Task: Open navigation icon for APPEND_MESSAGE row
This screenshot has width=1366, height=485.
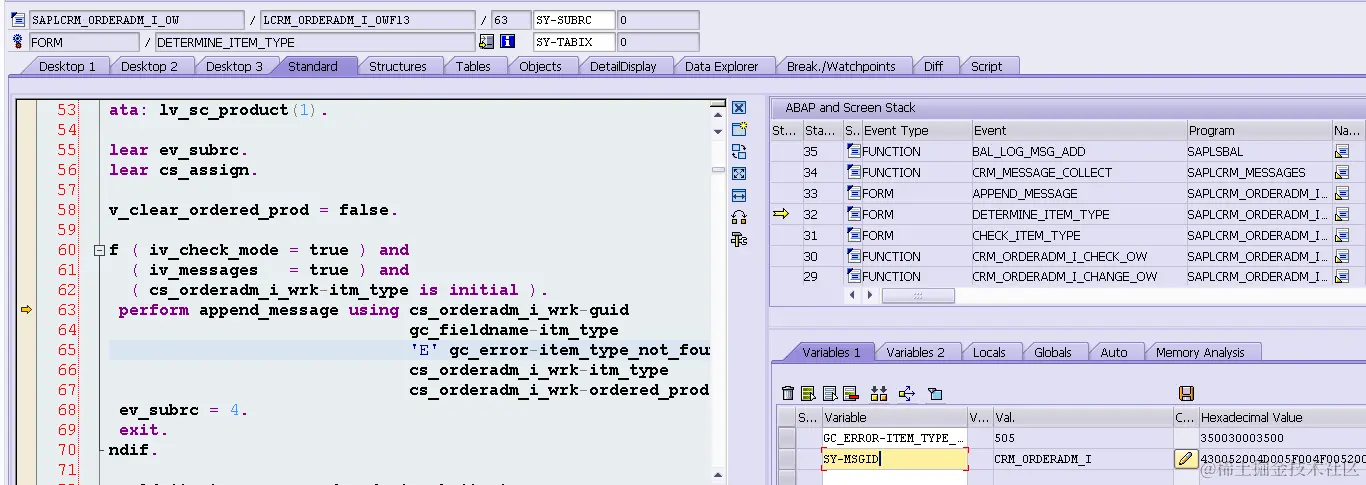Action: point(1342,194)
